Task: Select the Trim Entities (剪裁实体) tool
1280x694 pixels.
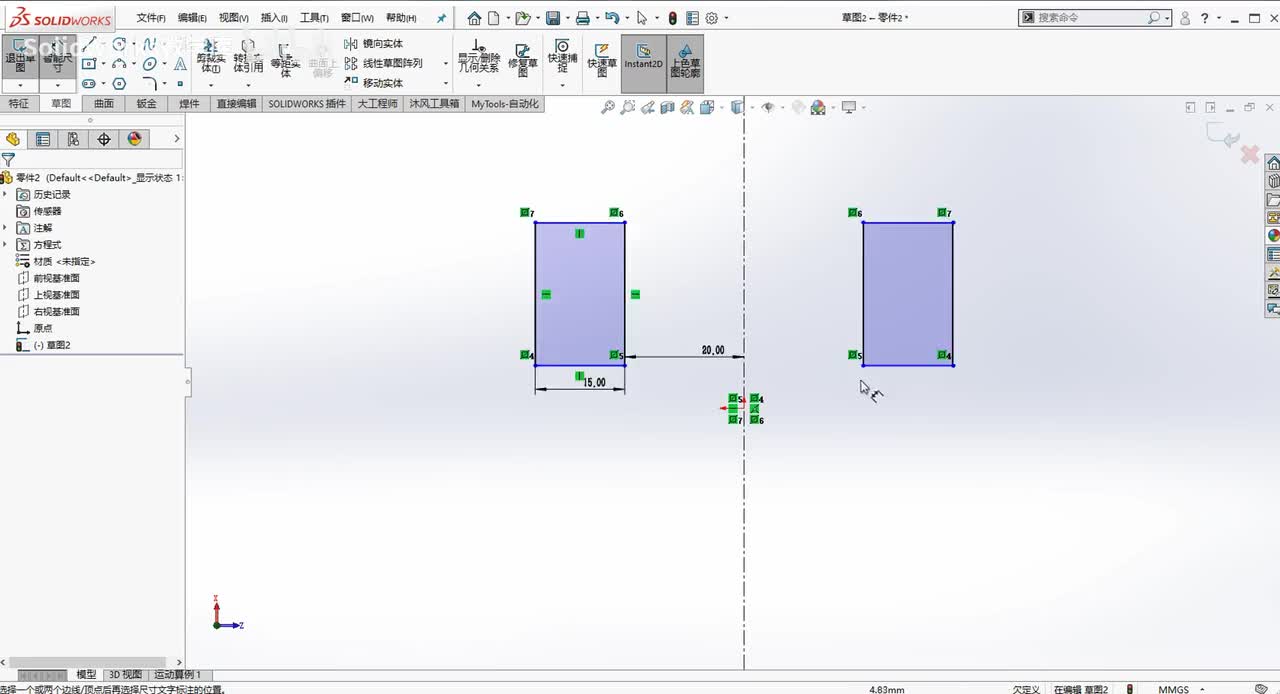Action: (x=211, y=57)
